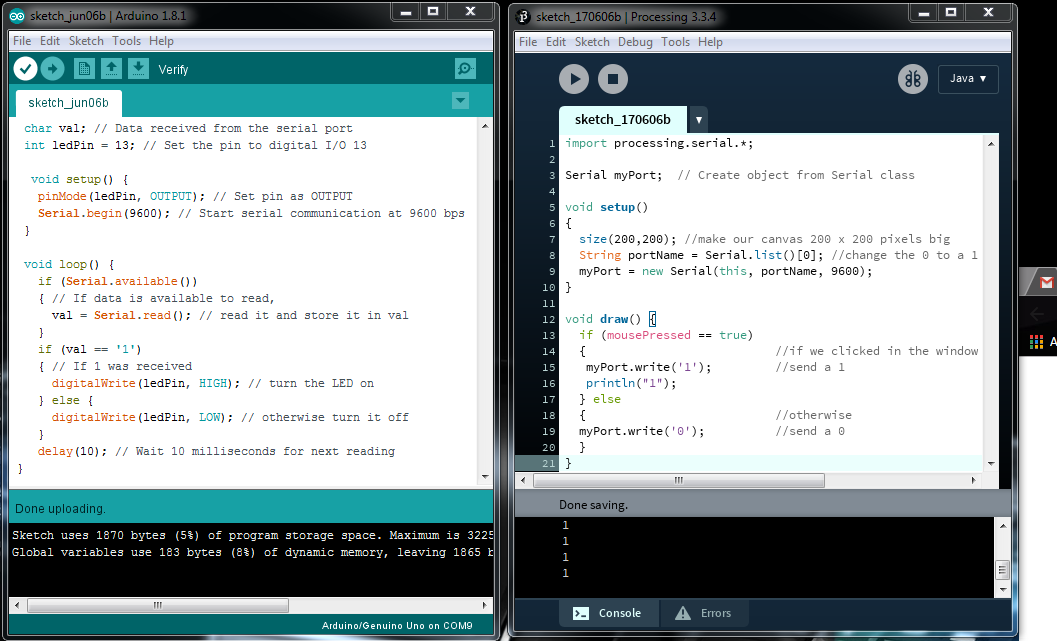Click Processing editor vertical scroll up arrow
The height and width of the screenshot is (641, 1057).
[990, 144]
